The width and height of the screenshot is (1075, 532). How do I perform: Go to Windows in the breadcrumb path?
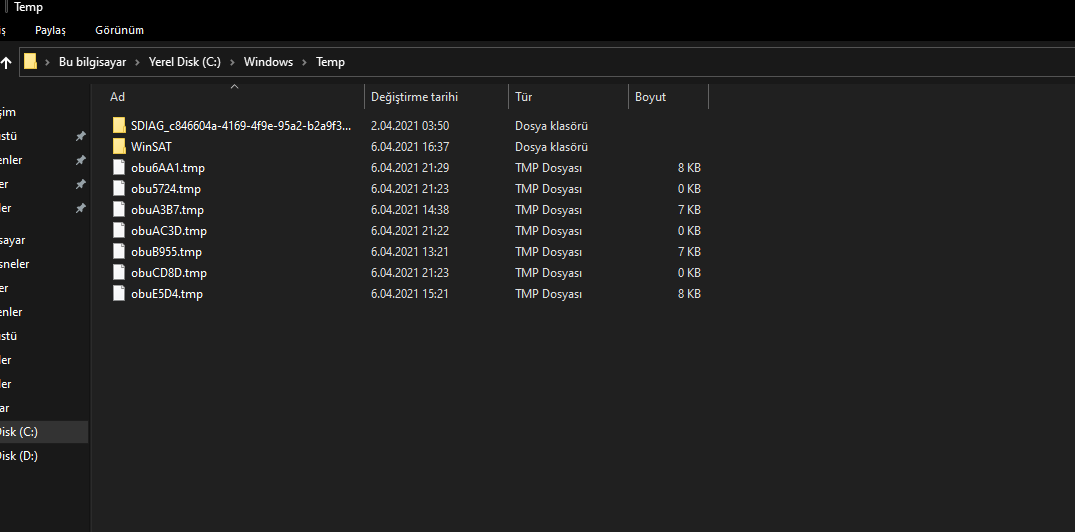(268, 62)
